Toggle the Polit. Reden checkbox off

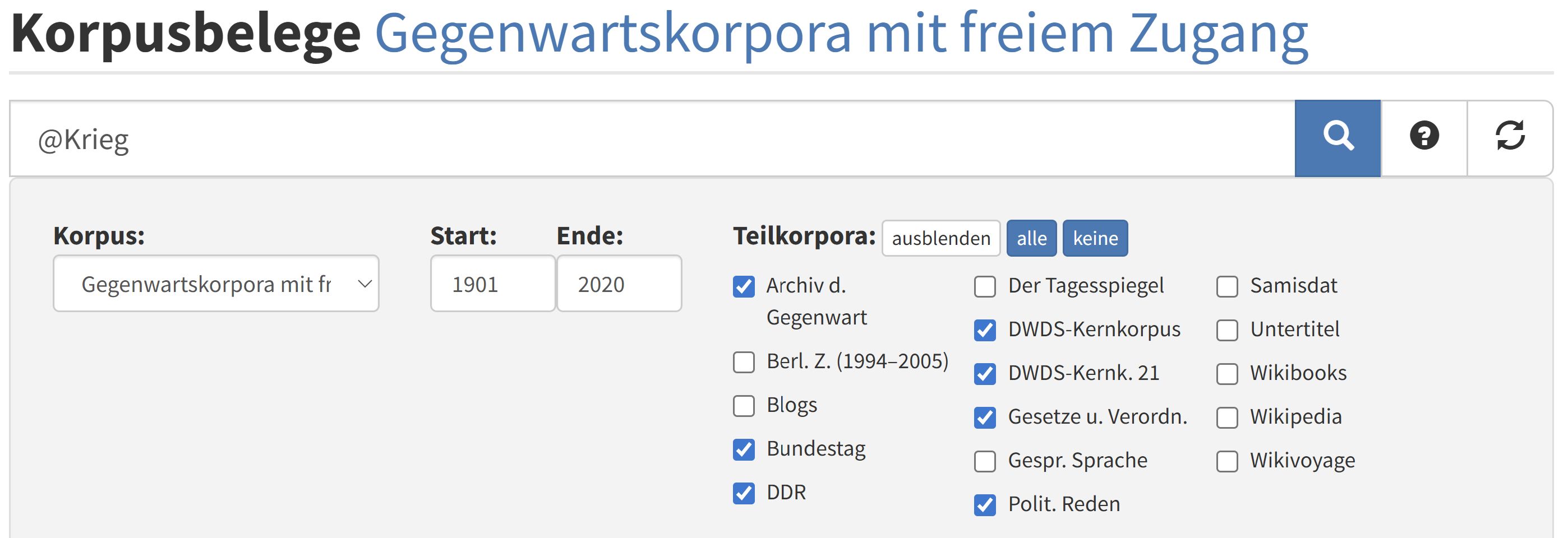[985, 505]
